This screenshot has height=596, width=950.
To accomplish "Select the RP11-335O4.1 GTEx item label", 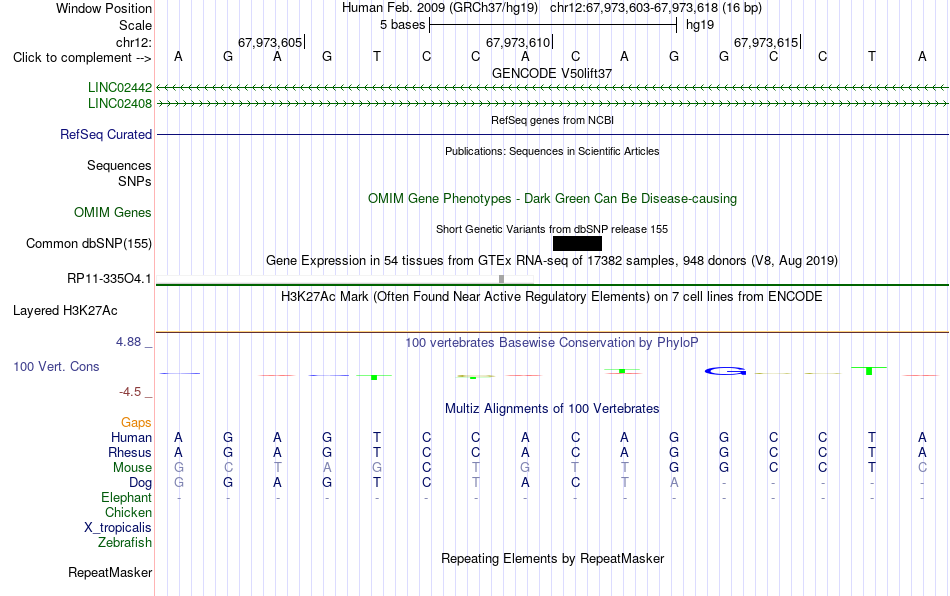I will 109,279.
